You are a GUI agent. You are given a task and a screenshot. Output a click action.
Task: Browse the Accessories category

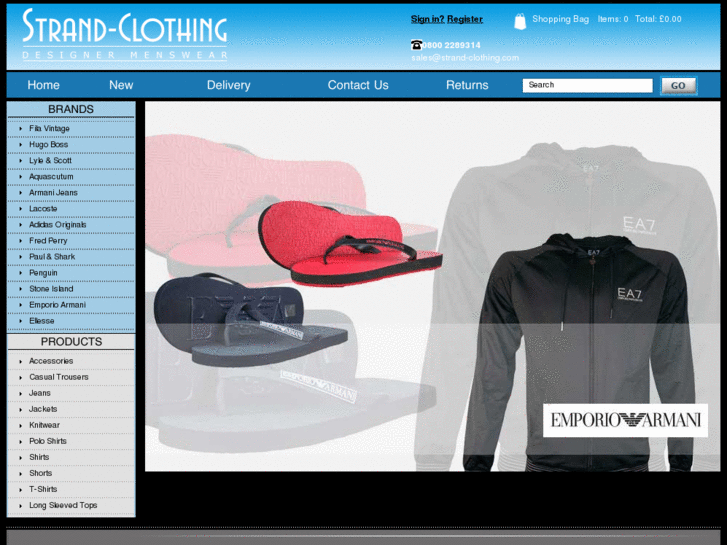pos(51,361)
